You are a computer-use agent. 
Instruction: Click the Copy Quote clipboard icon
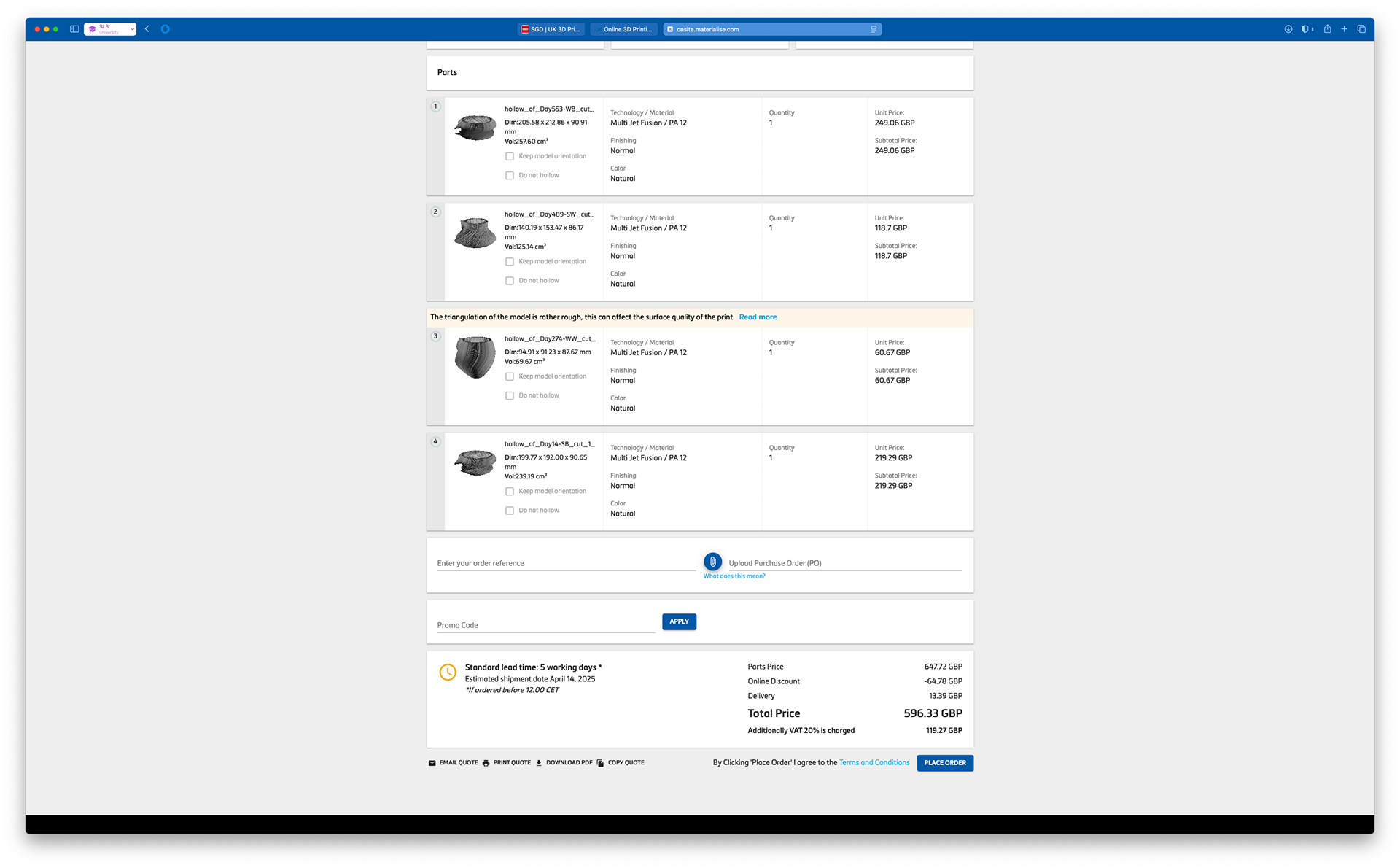click(x=600, y=763)
